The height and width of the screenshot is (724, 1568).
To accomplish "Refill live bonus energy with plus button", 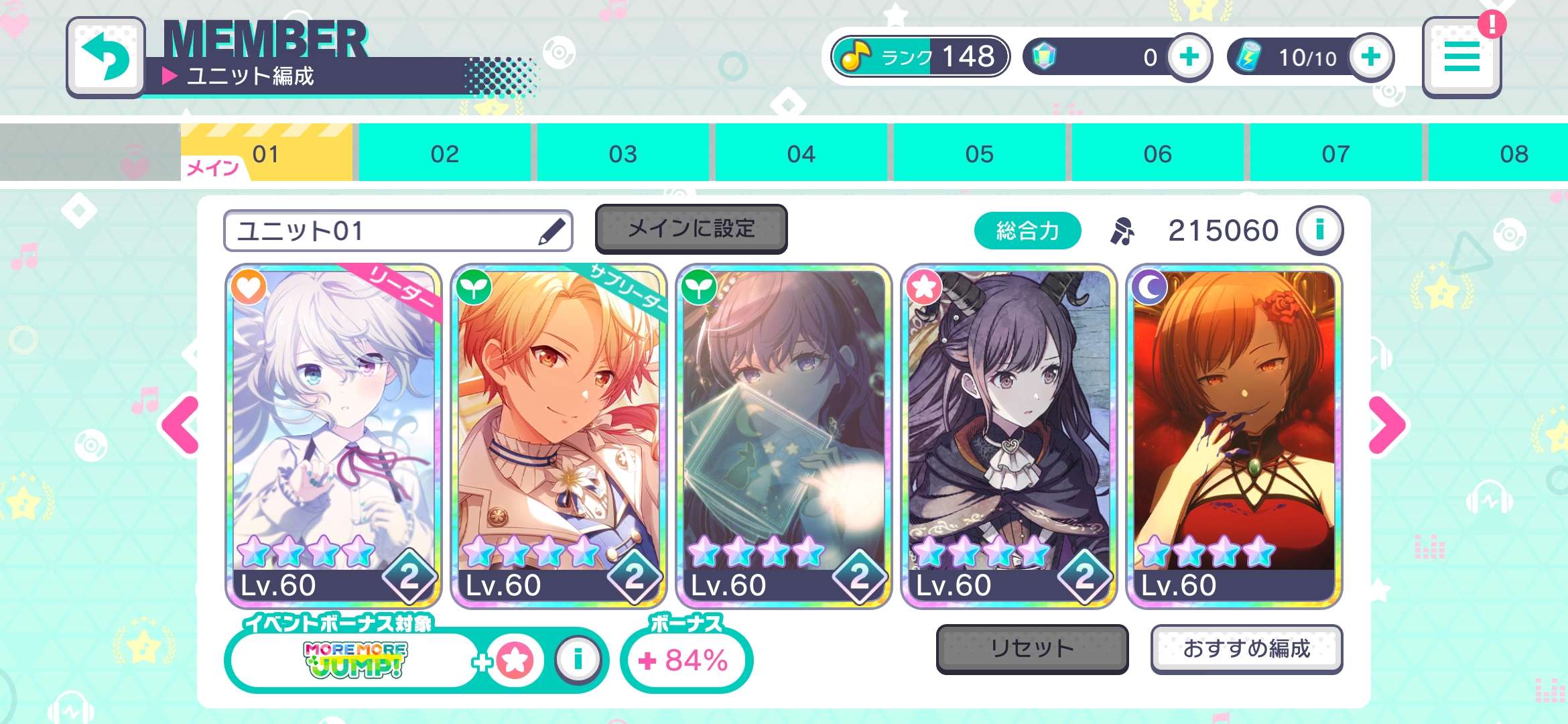I will (1371, 57).
